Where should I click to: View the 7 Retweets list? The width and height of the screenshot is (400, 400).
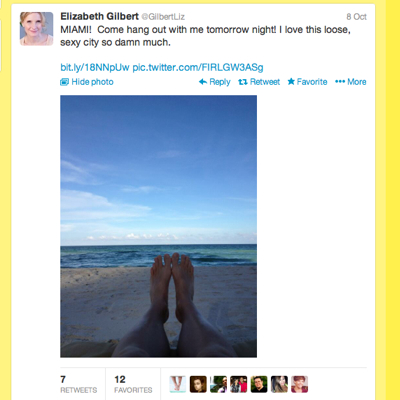(x=79, y=384)
